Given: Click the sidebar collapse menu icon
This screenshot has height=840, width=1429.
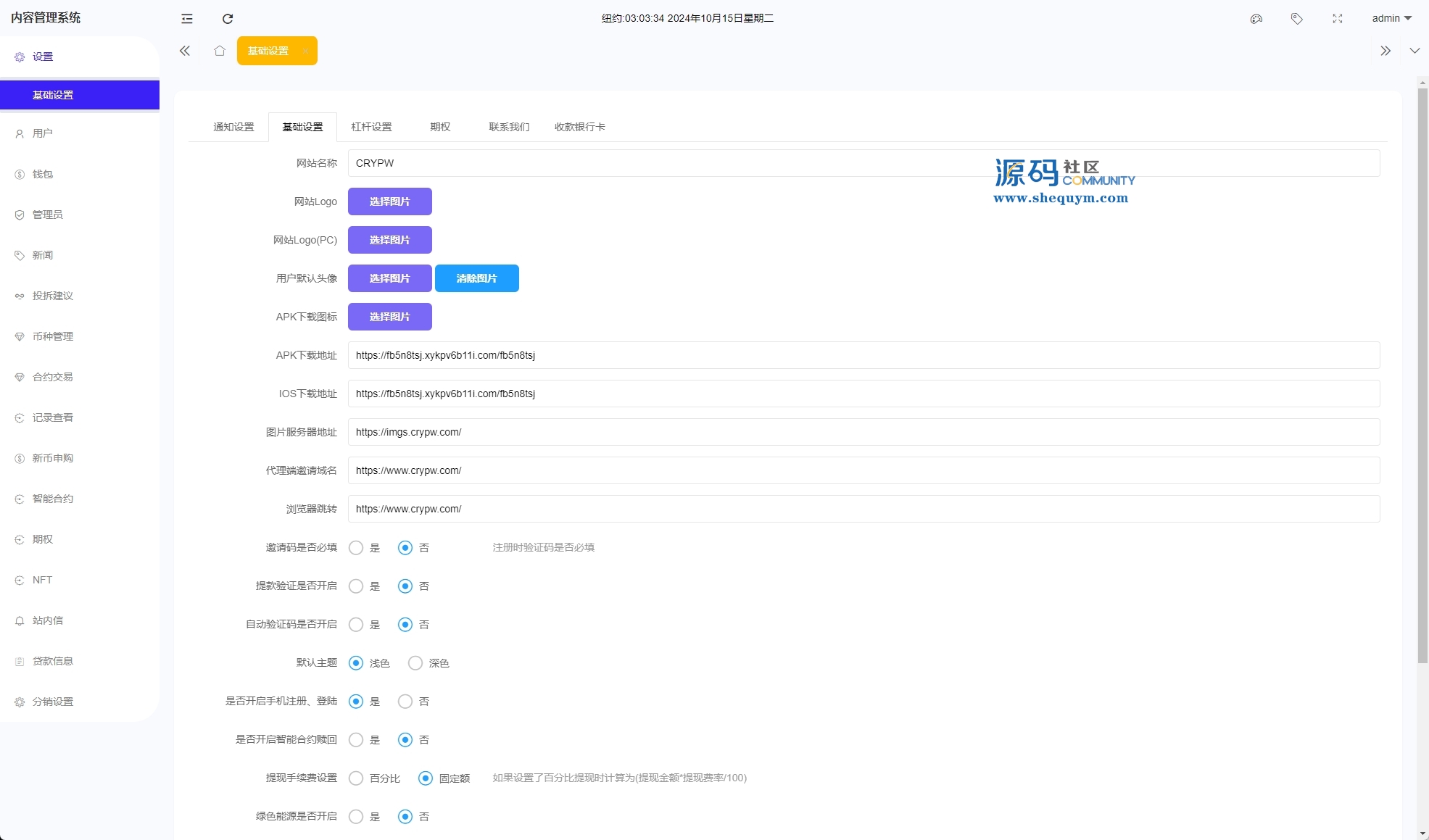Looking at the screenshot, I should coord(187,19).
